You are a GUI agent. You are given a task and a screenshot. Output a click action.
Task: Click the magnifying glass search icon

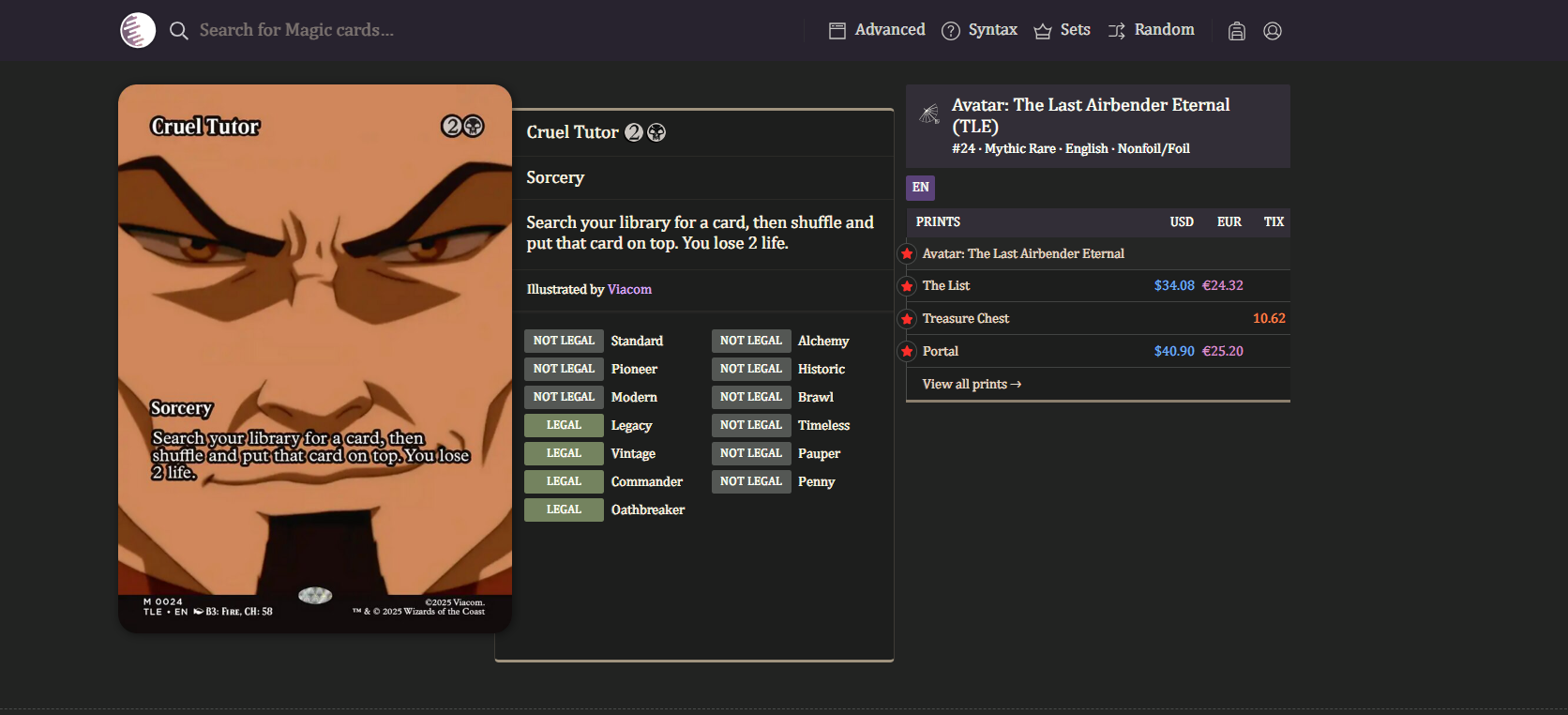[178, 31]
